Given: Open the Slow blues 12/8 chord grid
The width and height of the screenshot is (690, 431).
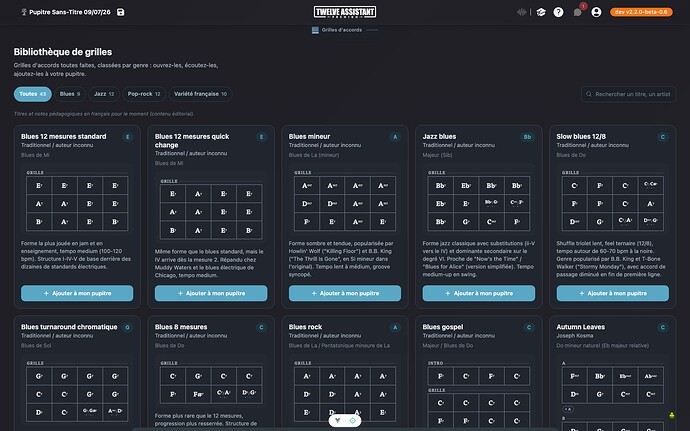Looking at the screenshot, I should [613, 203].
